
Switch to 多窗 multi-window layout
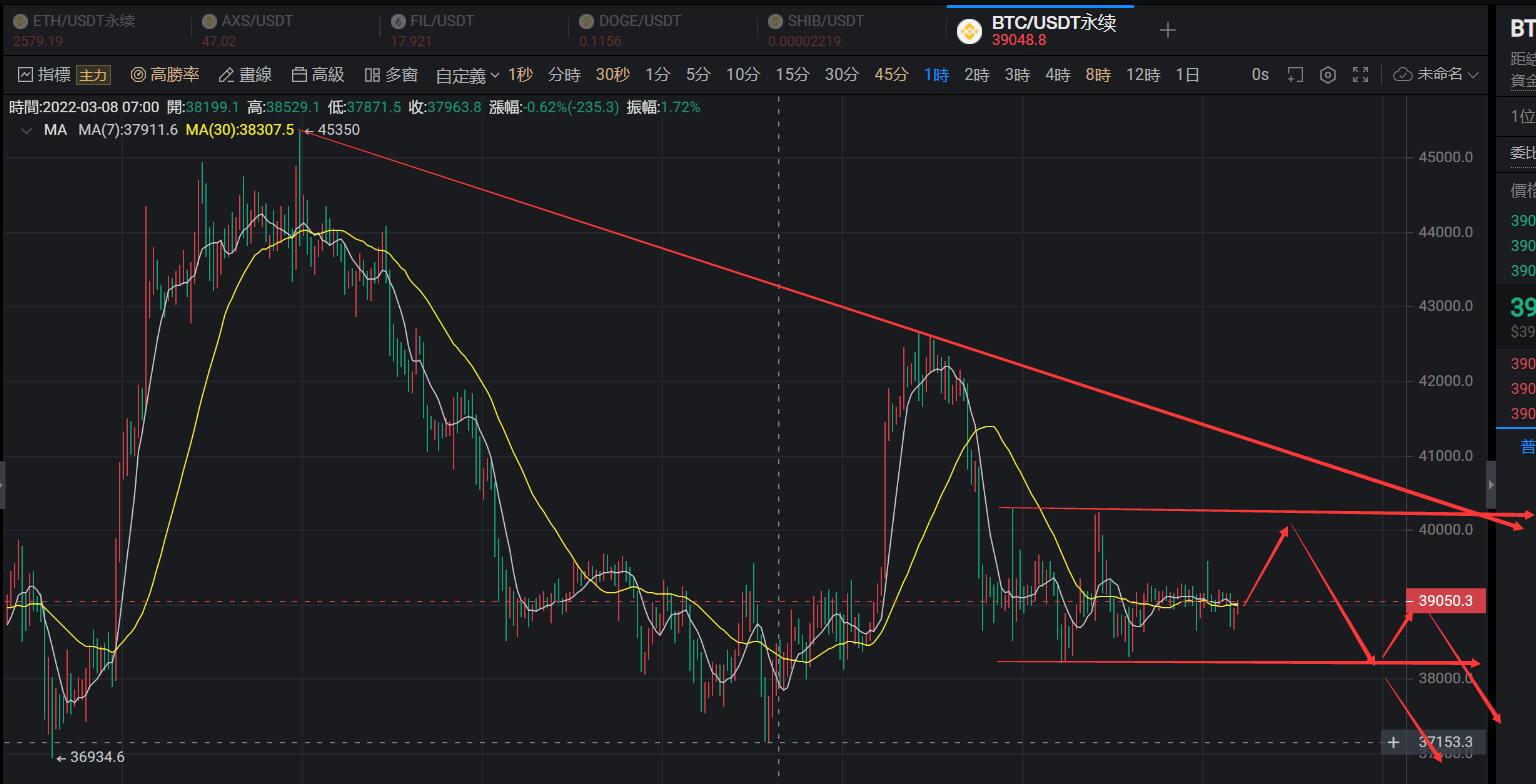coord(391,75)
